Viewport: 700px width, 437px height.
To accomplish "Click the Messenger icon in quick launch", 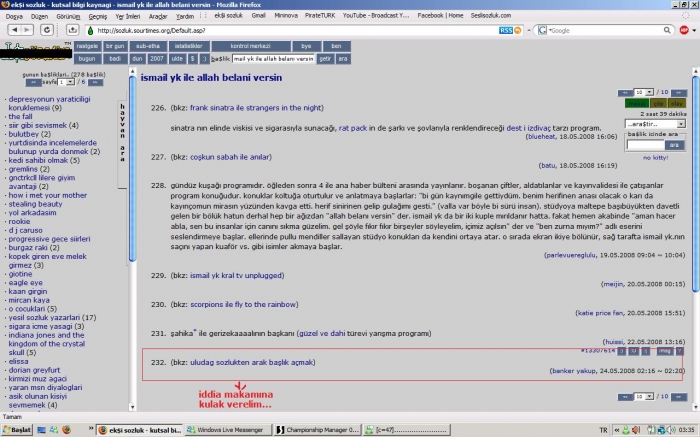I will coord(54,430).
